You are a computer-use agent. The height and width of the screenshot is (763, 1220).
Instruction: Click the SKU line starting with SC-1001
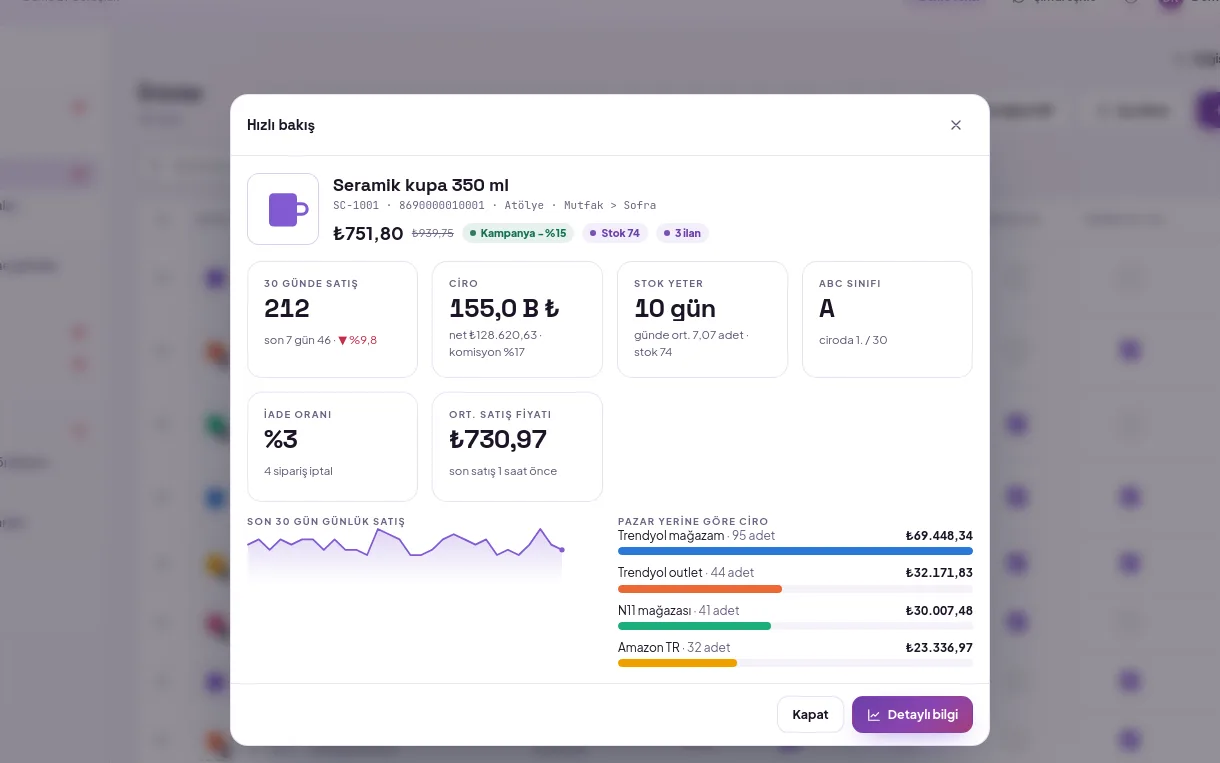click(495, 205)
